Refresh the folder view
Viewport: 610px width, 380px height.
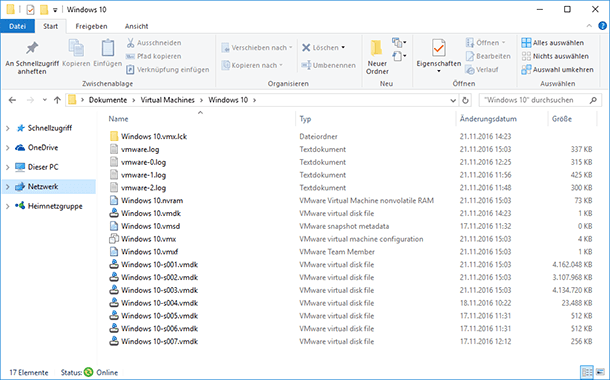click(x=465, y=100)
